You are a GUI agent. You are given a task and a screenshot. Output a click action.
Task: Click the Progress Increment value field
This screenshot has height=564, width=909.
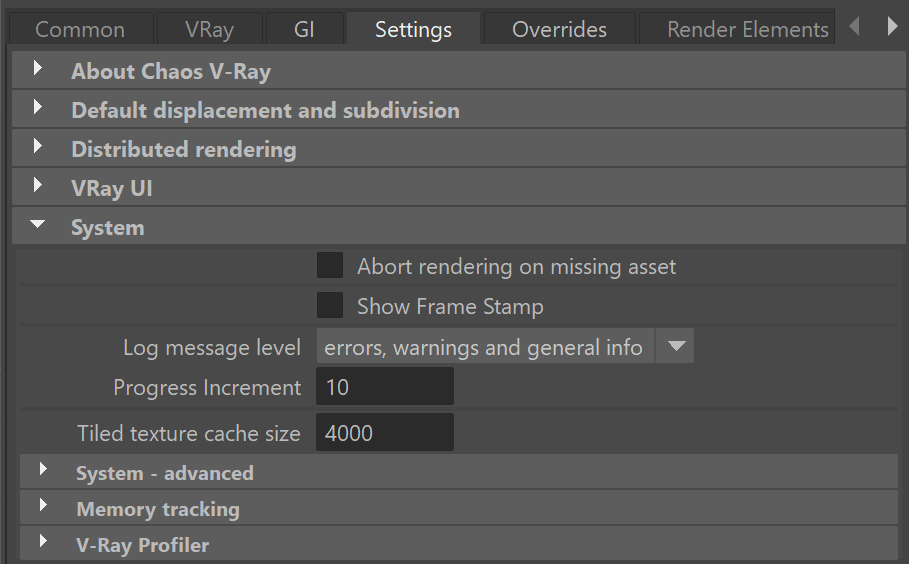click(385, 387)
